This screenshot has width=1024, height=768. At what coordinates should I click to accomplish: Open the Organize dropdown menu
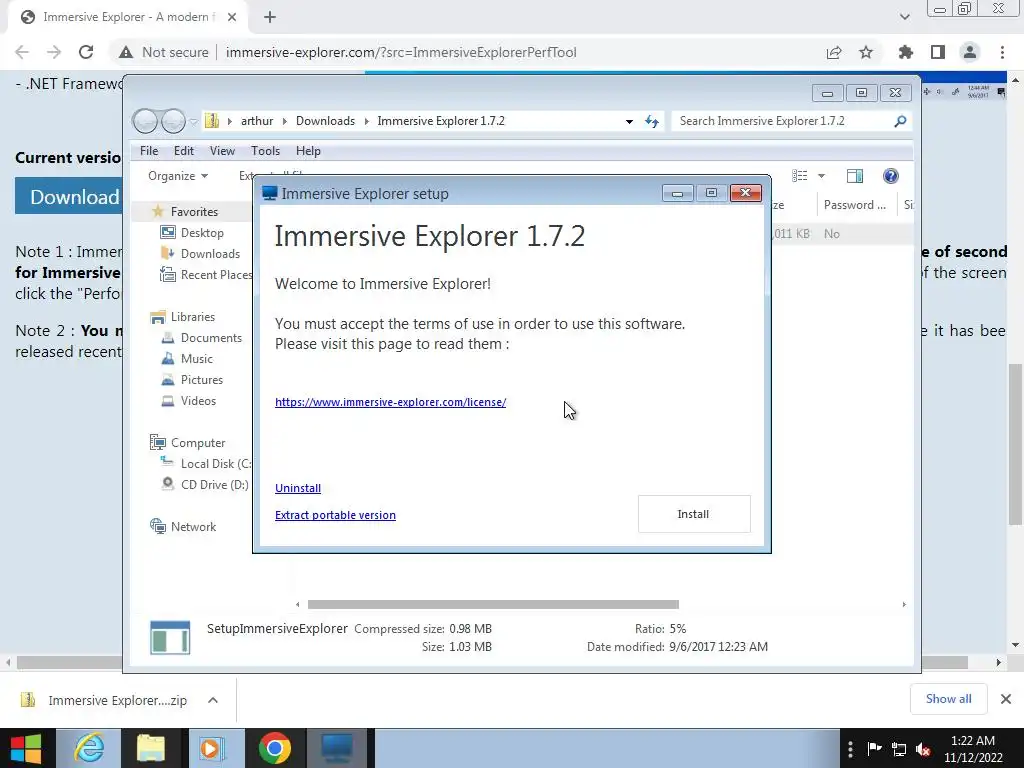(178, 176)
